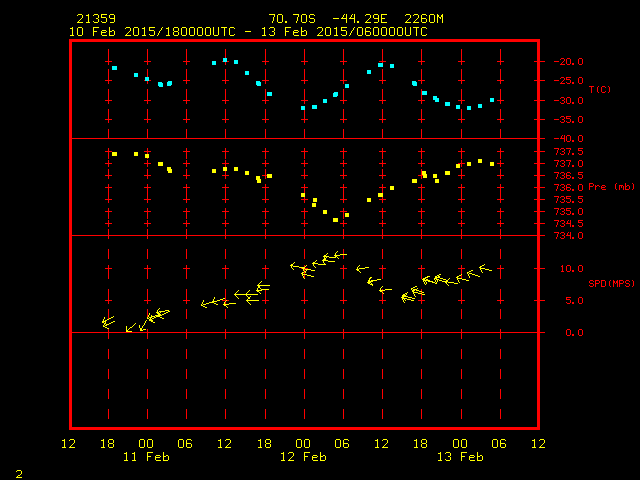Click the Pre (mb) axis label
The height and width of the screenshot is (480, 640).
611,187
